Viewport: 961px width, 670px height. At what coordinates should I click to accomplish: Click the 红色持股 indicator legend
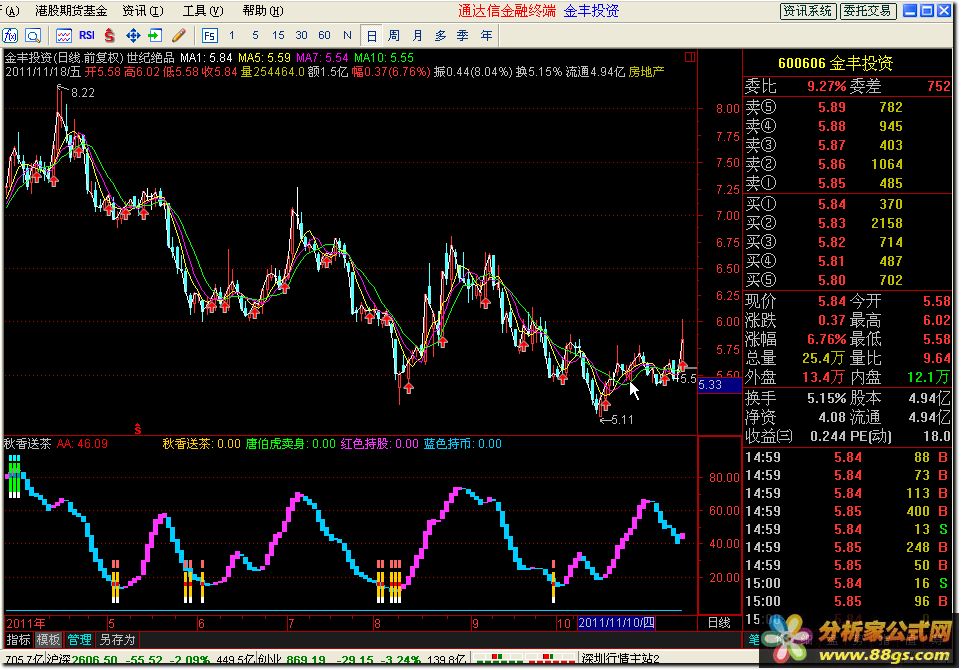(x=379, y=443)
